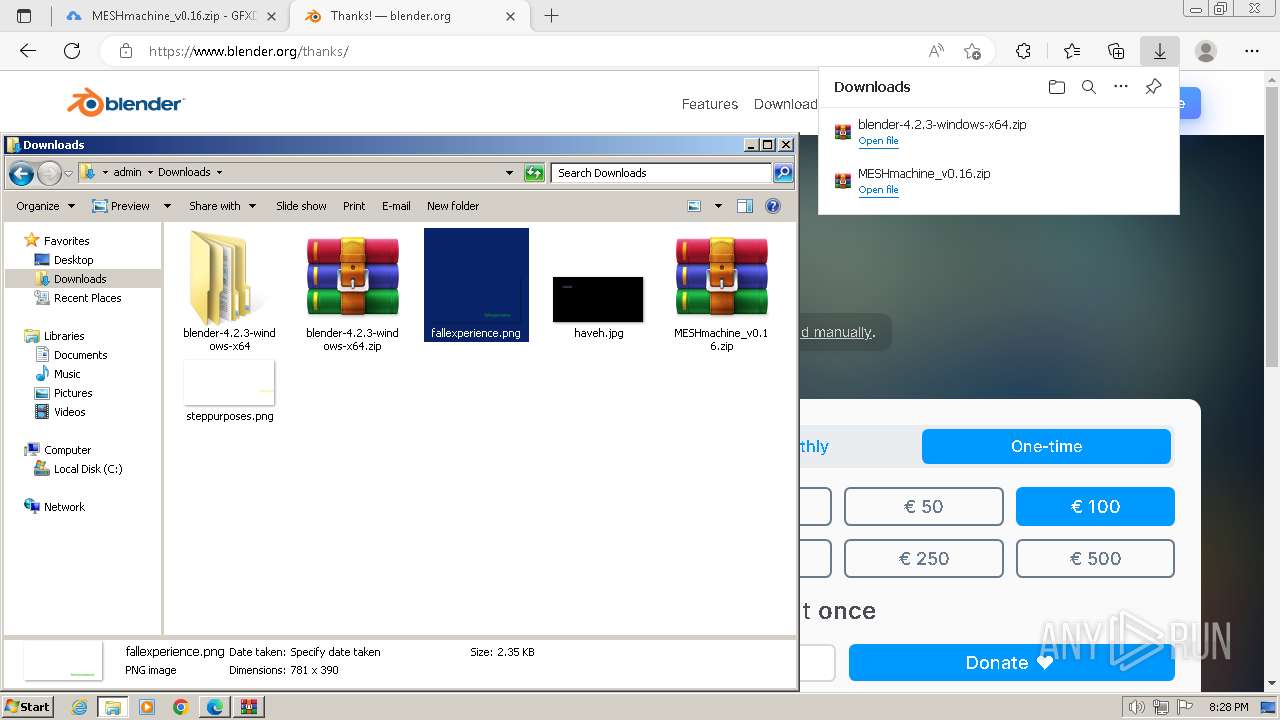
Task: Open the Download menu item on blender.org
Action: [785, 104]
